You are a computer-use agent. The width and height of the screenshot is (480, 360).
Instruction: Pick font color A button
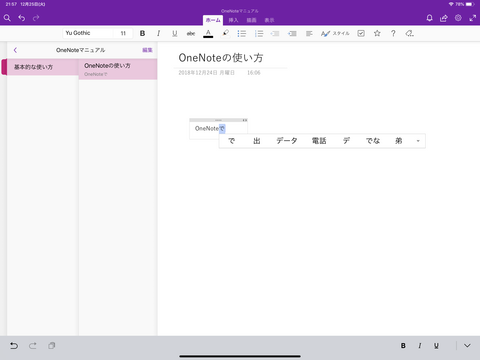point(208,33)
